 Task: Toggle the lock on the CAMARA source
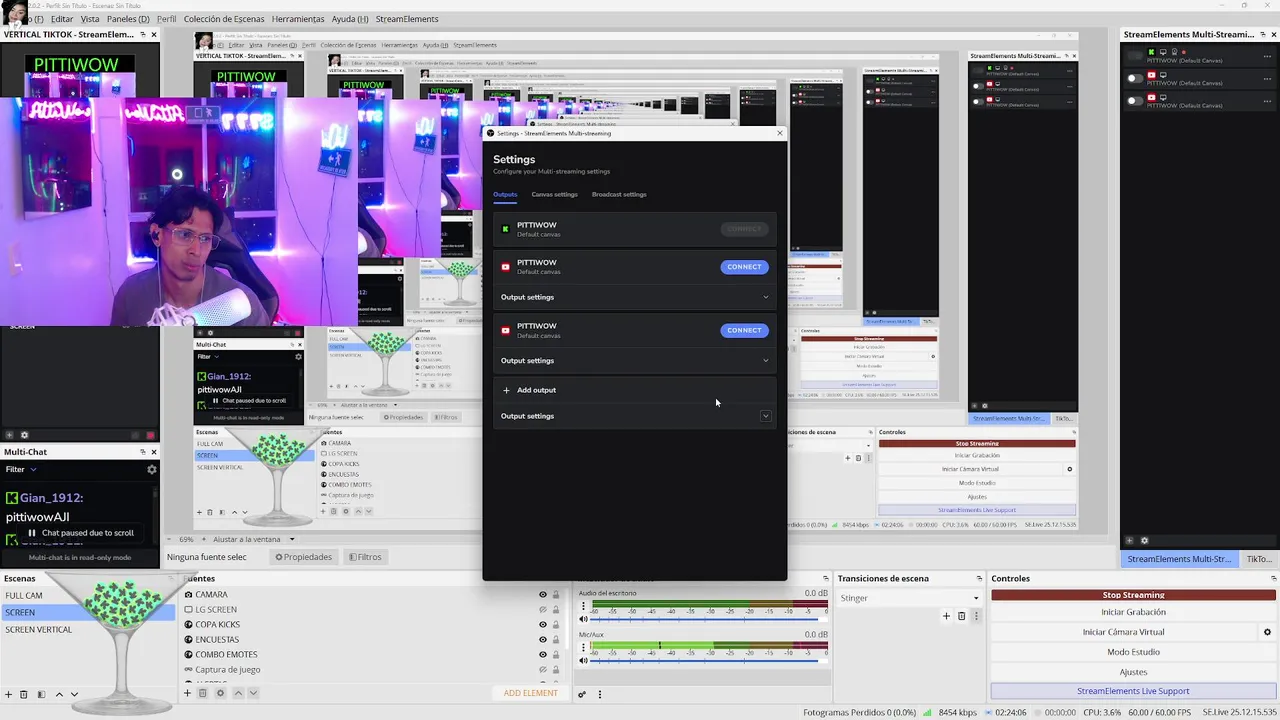click(556, 595)
